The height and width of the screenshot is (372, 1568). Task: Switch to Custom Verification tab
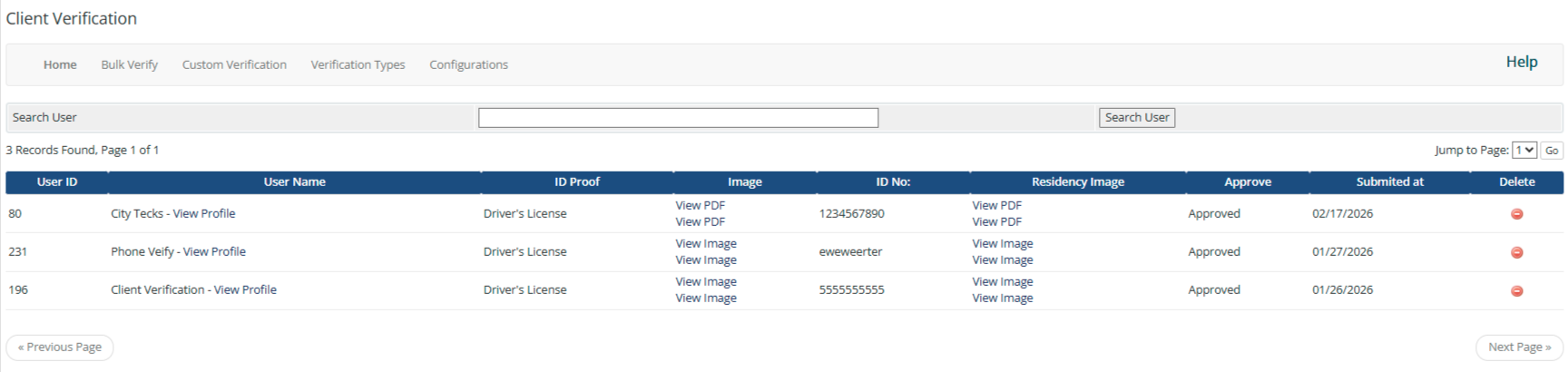click(234, 64)
